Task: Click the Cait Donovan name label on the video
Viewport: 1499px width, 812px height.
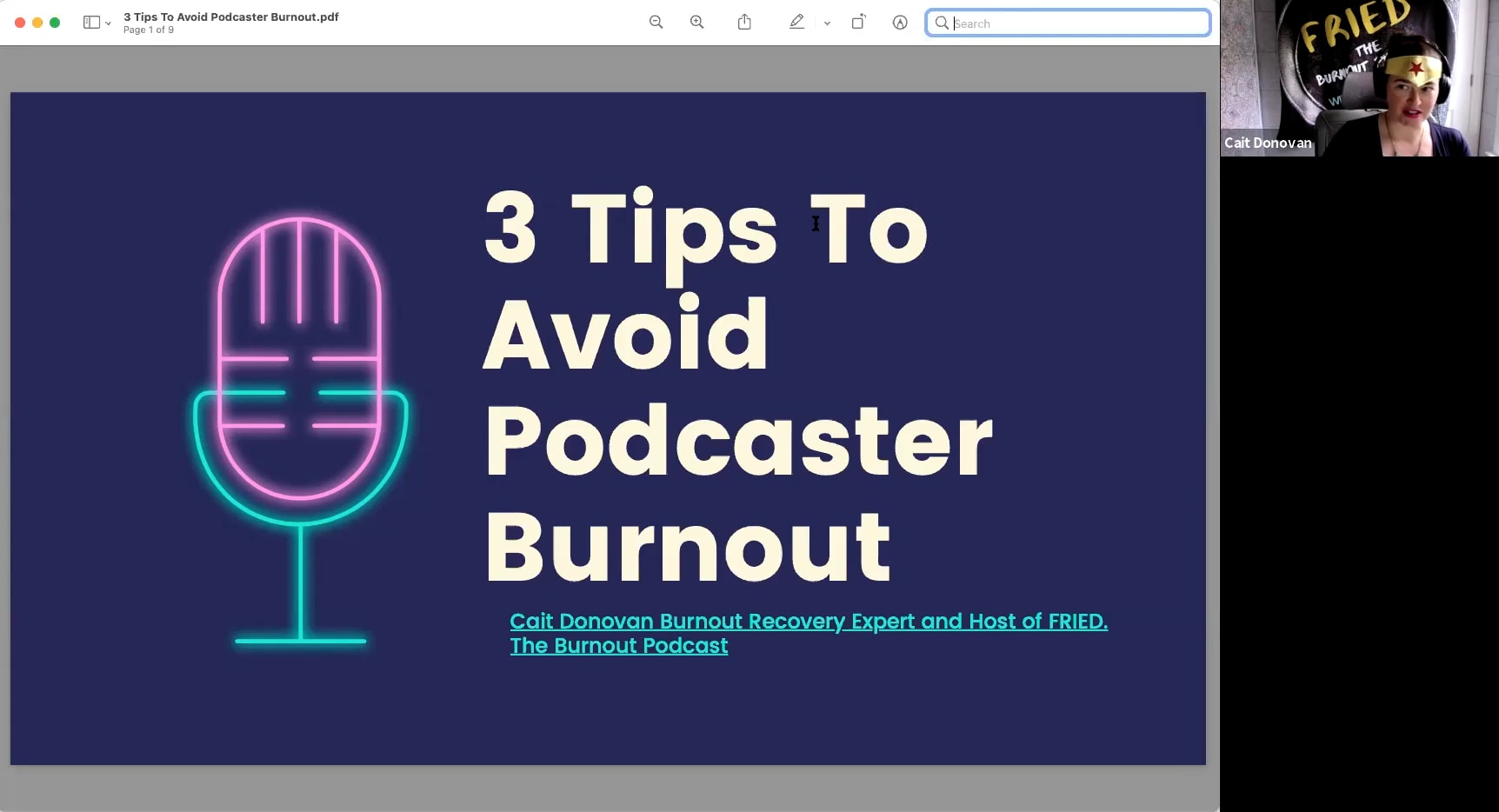Action: (x=1268, y=143)
